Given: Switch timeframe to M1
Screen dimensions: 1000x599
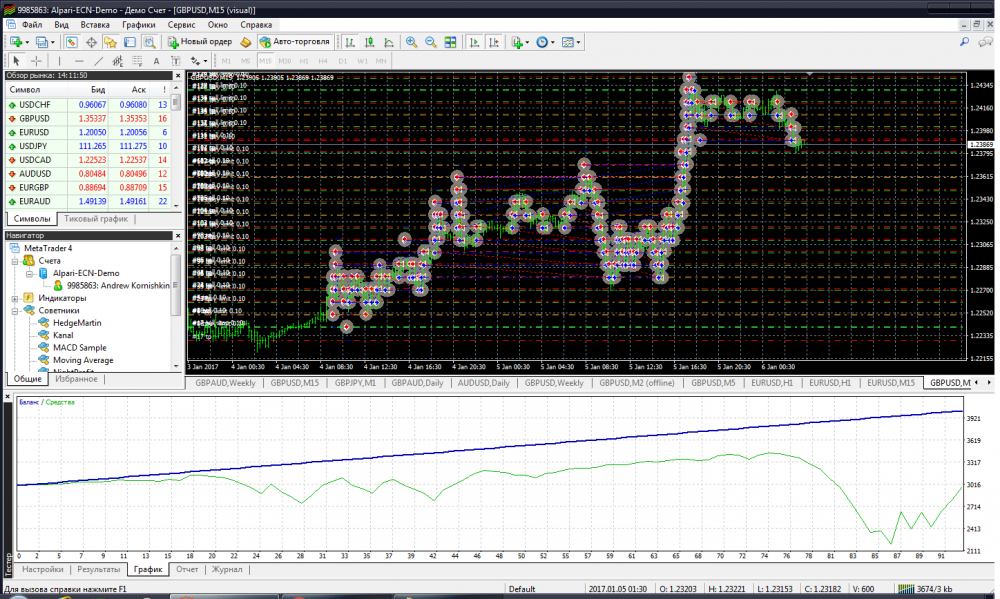Looking at the screenshot, I should point(226,61).
